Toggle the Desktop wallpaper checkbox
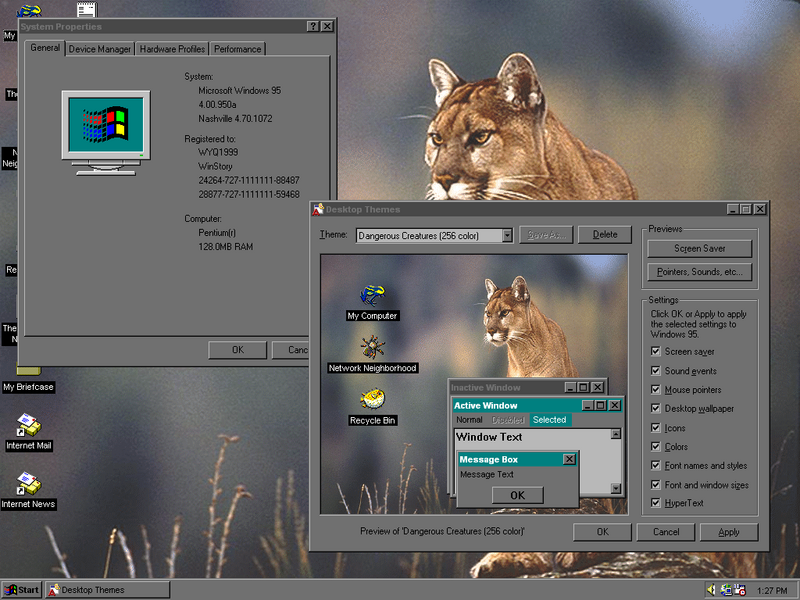The image size is (800, 600). click(656, 409)
